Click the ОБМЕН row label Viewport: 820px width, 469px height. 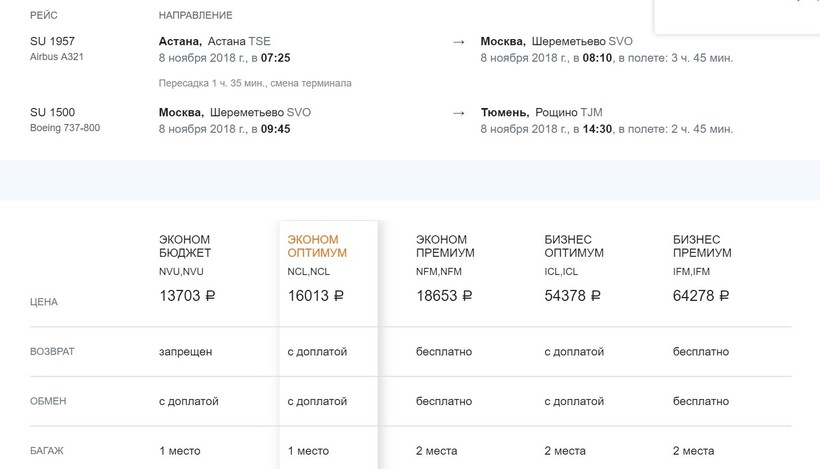(x=48, y=401)
